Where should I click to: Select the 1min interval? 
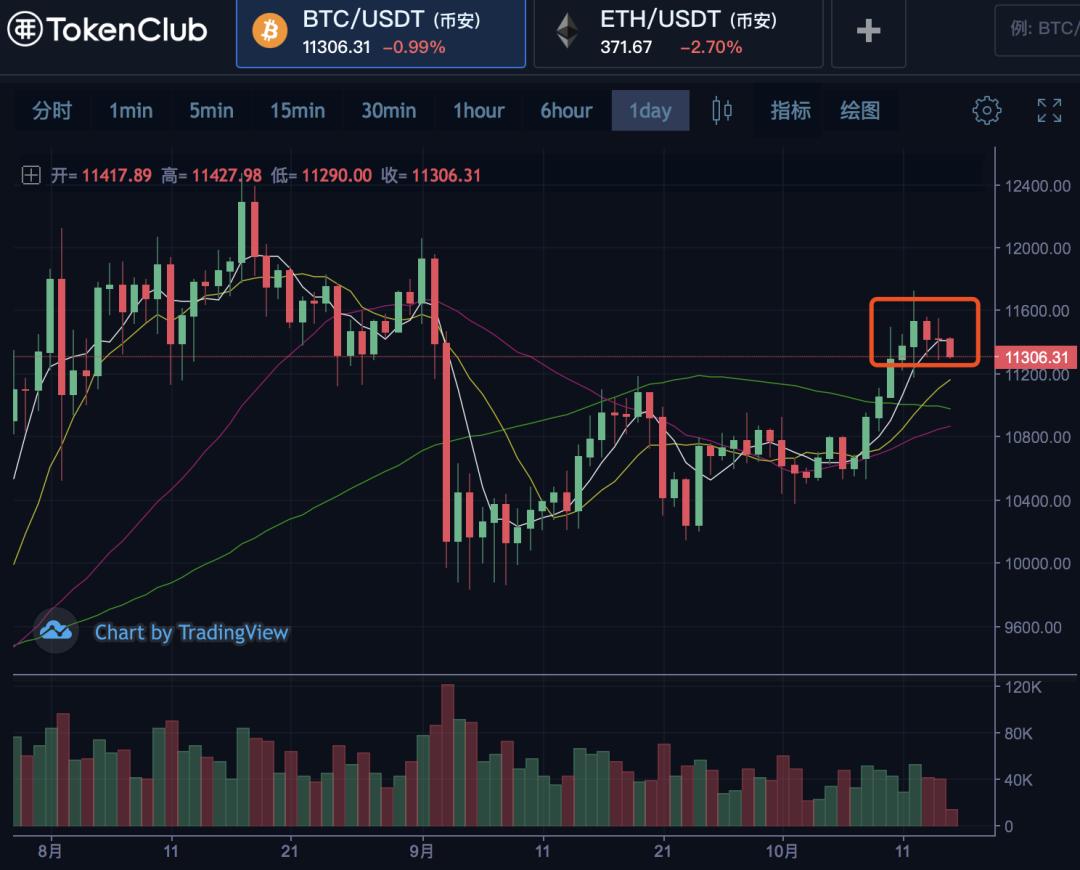tap(131, 110)
